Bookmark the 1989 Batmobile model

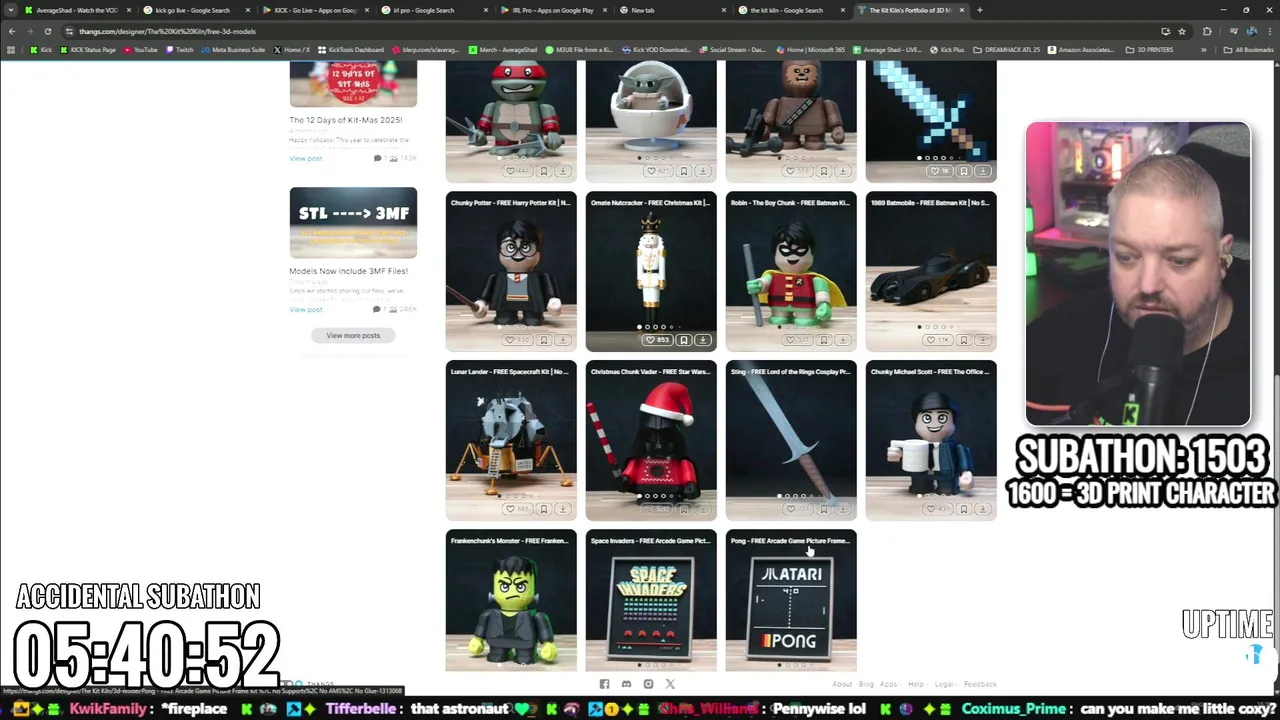click(x=964, y=340)
